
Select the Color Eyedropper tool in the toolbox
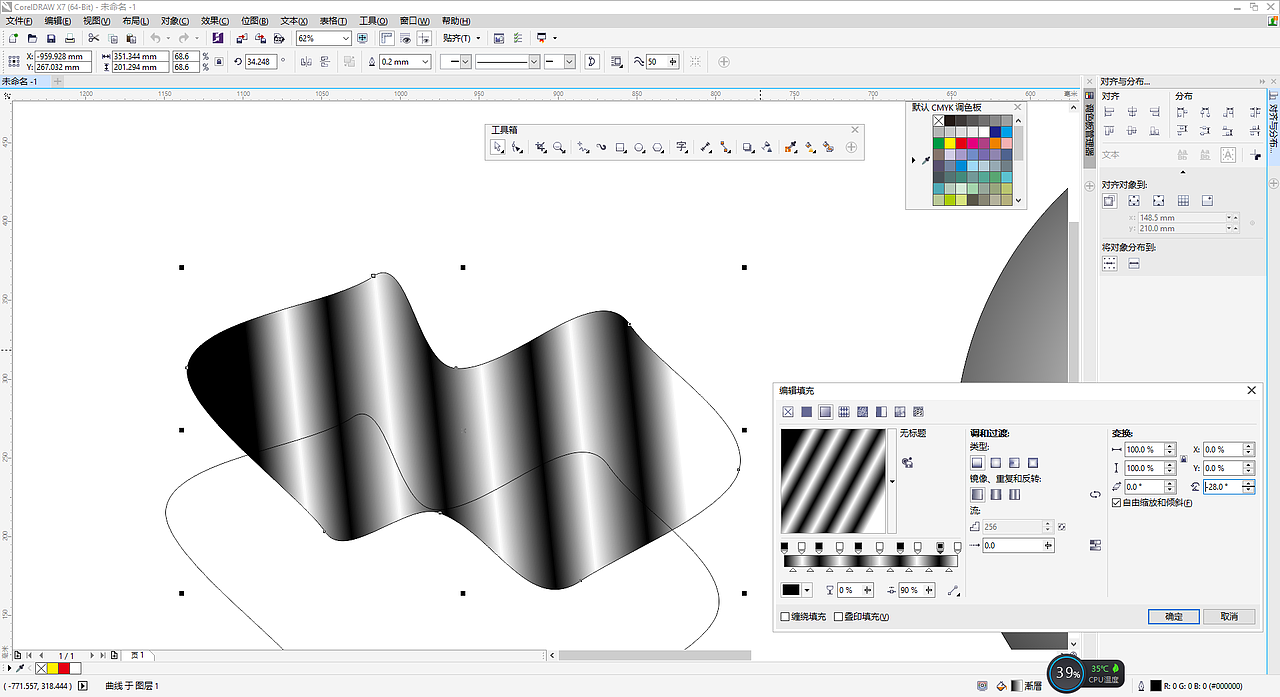click(791, 147)
